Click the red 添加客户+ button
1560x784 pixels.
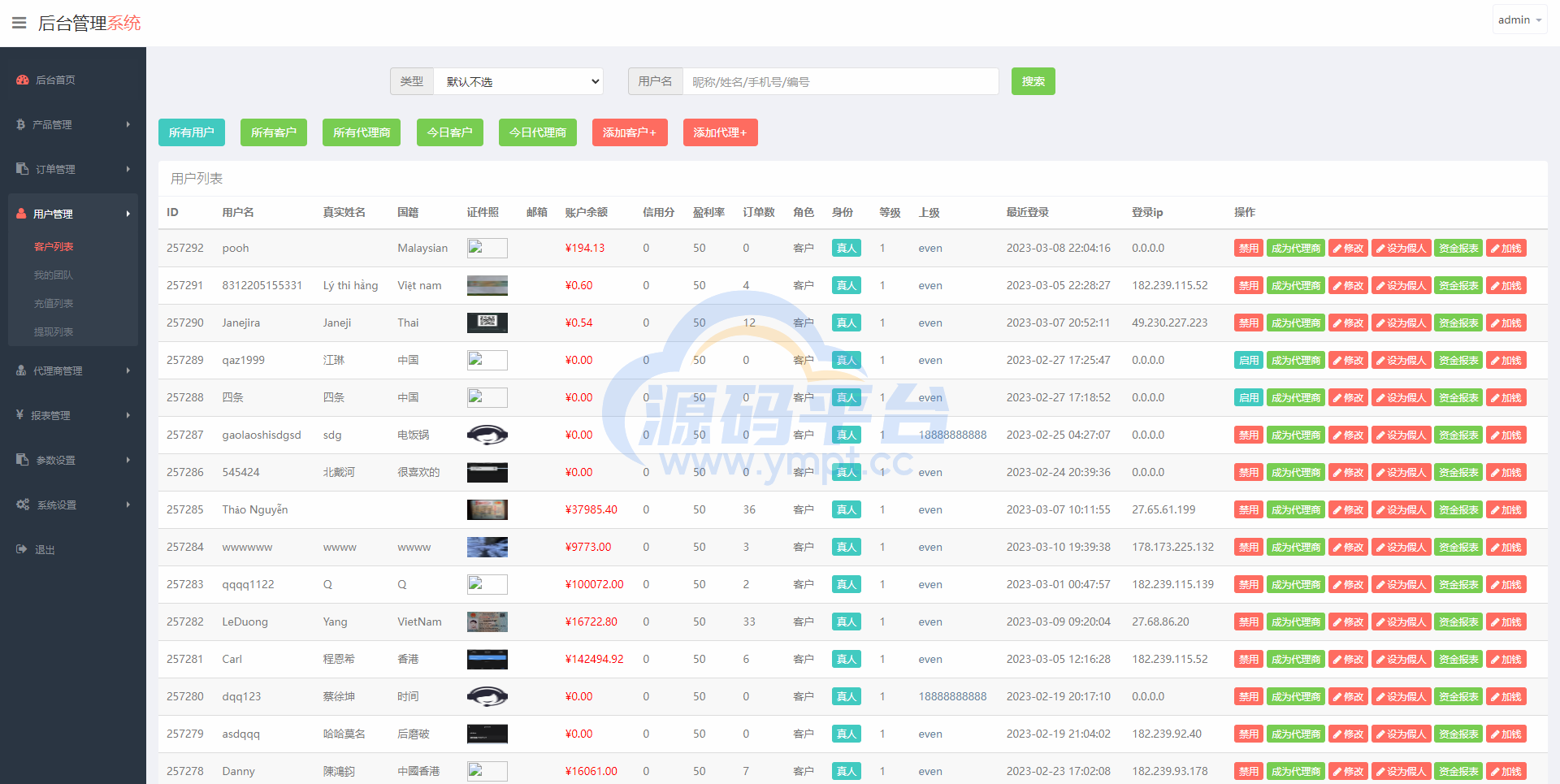tap(630, 132)
